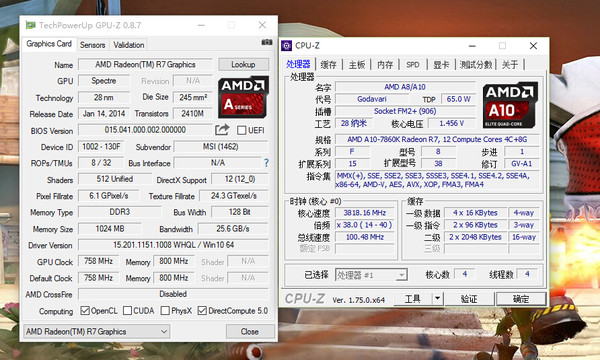This screenshot has width=600, height=360.
Task: Click the AMD CrossFire field showing Disabled
Action: [173, 294]
